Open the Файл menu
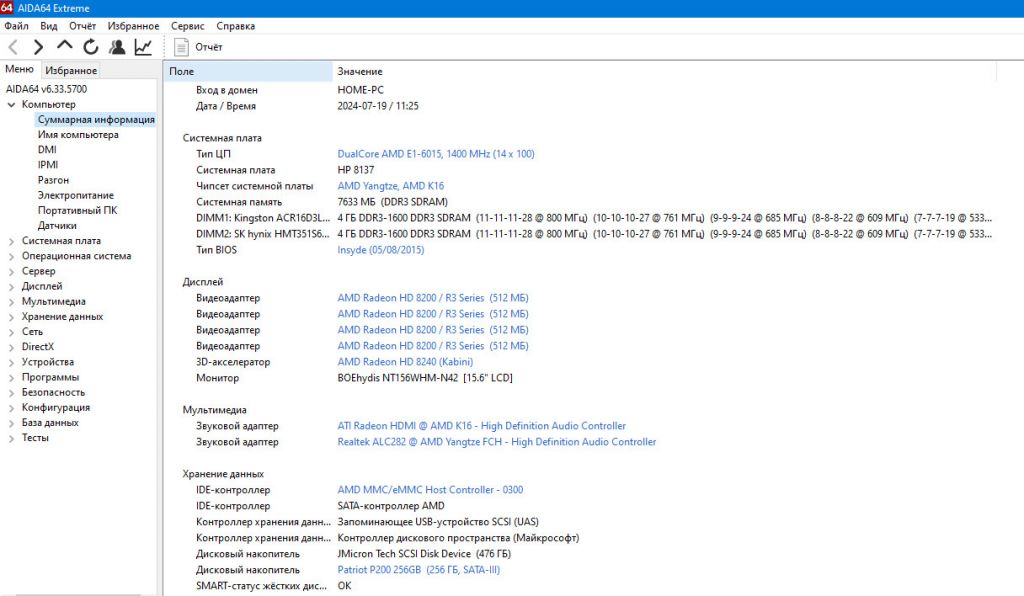The image size is (1024, 596). pyautogui.click(x=16, y=26)
